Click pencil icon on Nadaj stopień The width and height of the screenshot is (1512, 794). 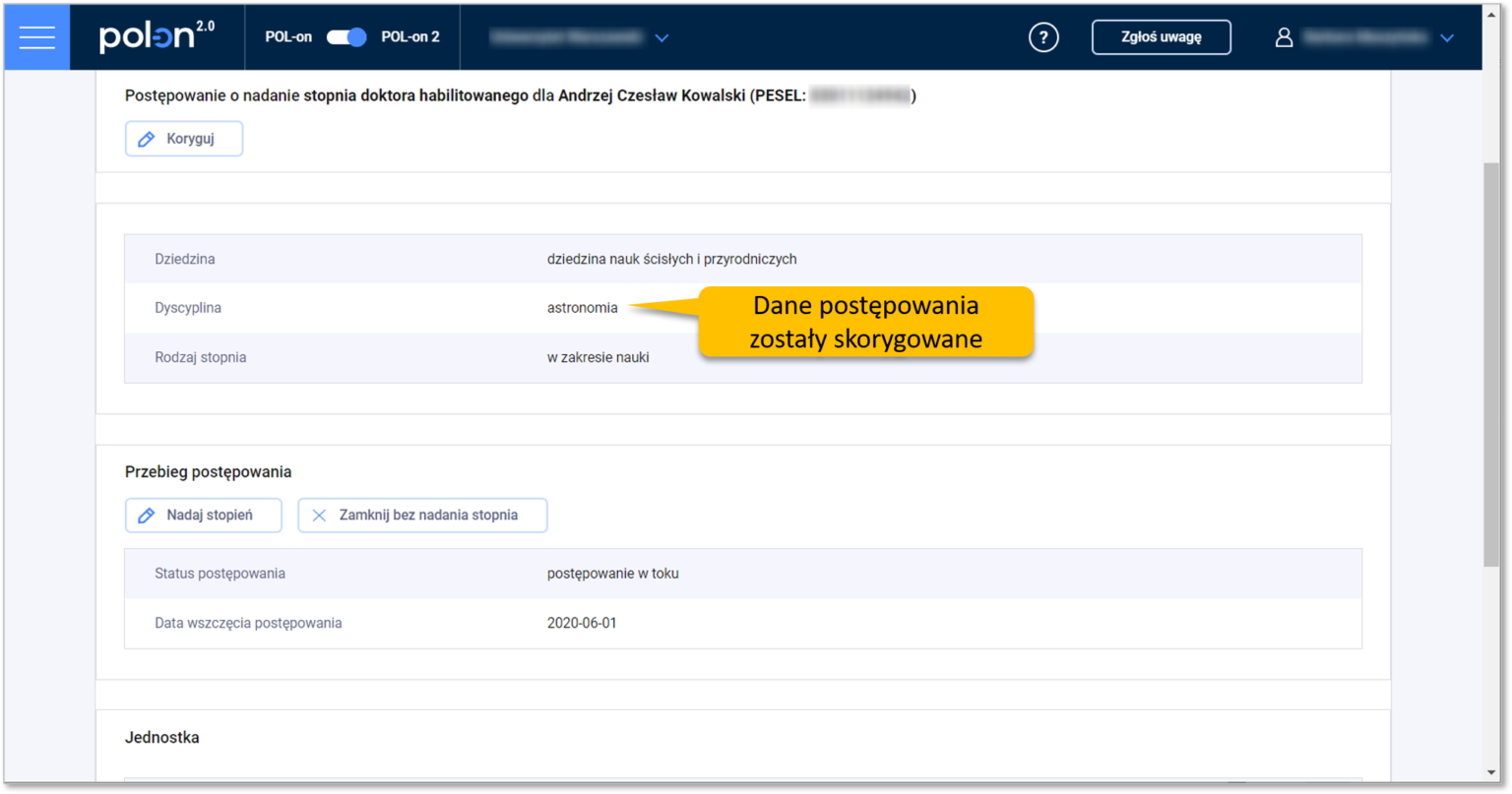tap(147, 516)
